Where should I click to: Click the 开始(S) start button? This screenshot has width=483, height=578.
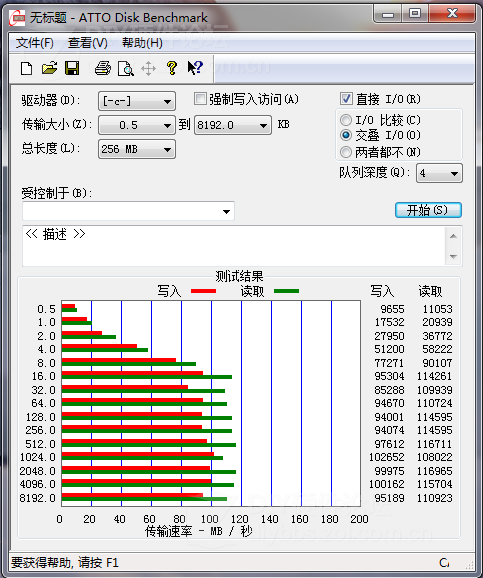(428, 210)
